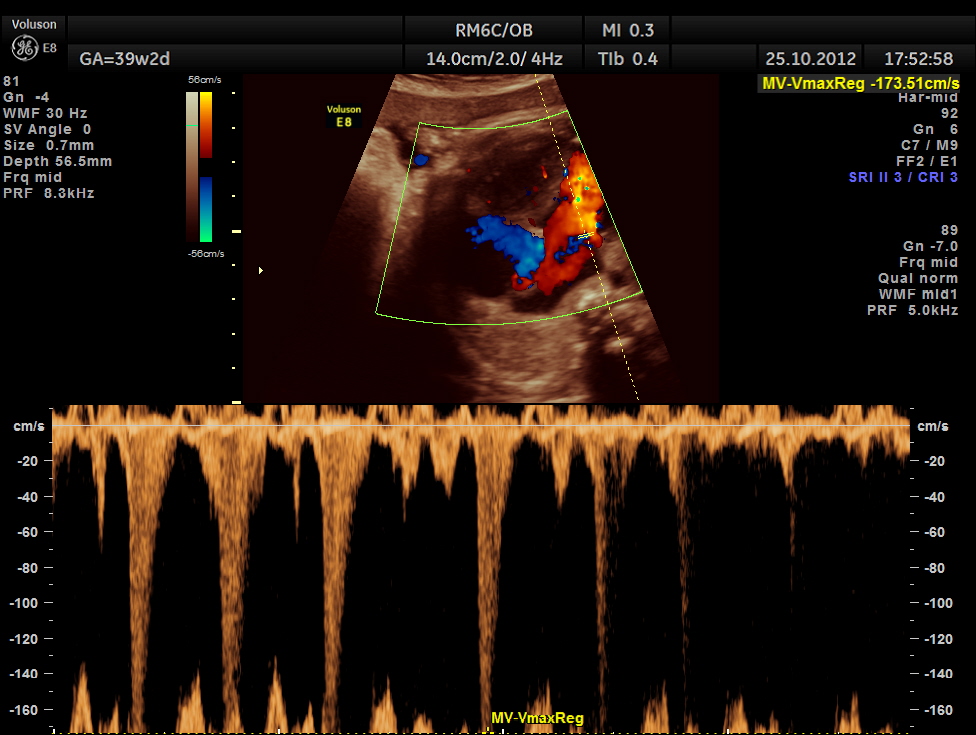Select the GA=39w2d gestational age field
976x735 pixels.
118,59
